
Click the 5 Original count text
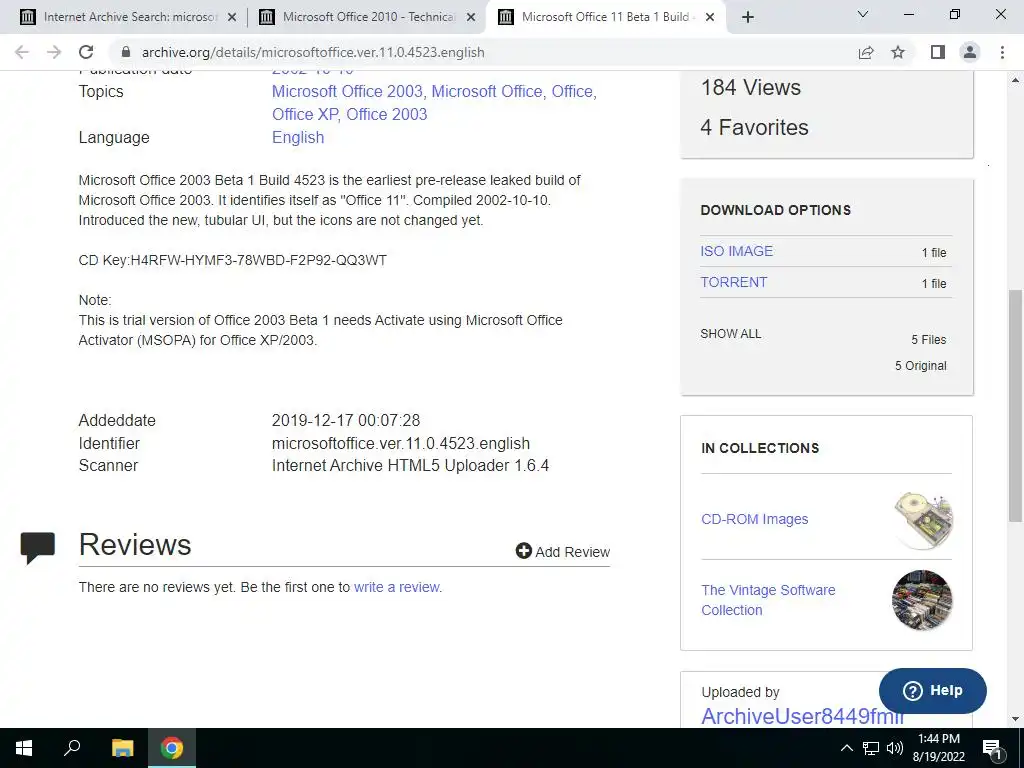921,366
